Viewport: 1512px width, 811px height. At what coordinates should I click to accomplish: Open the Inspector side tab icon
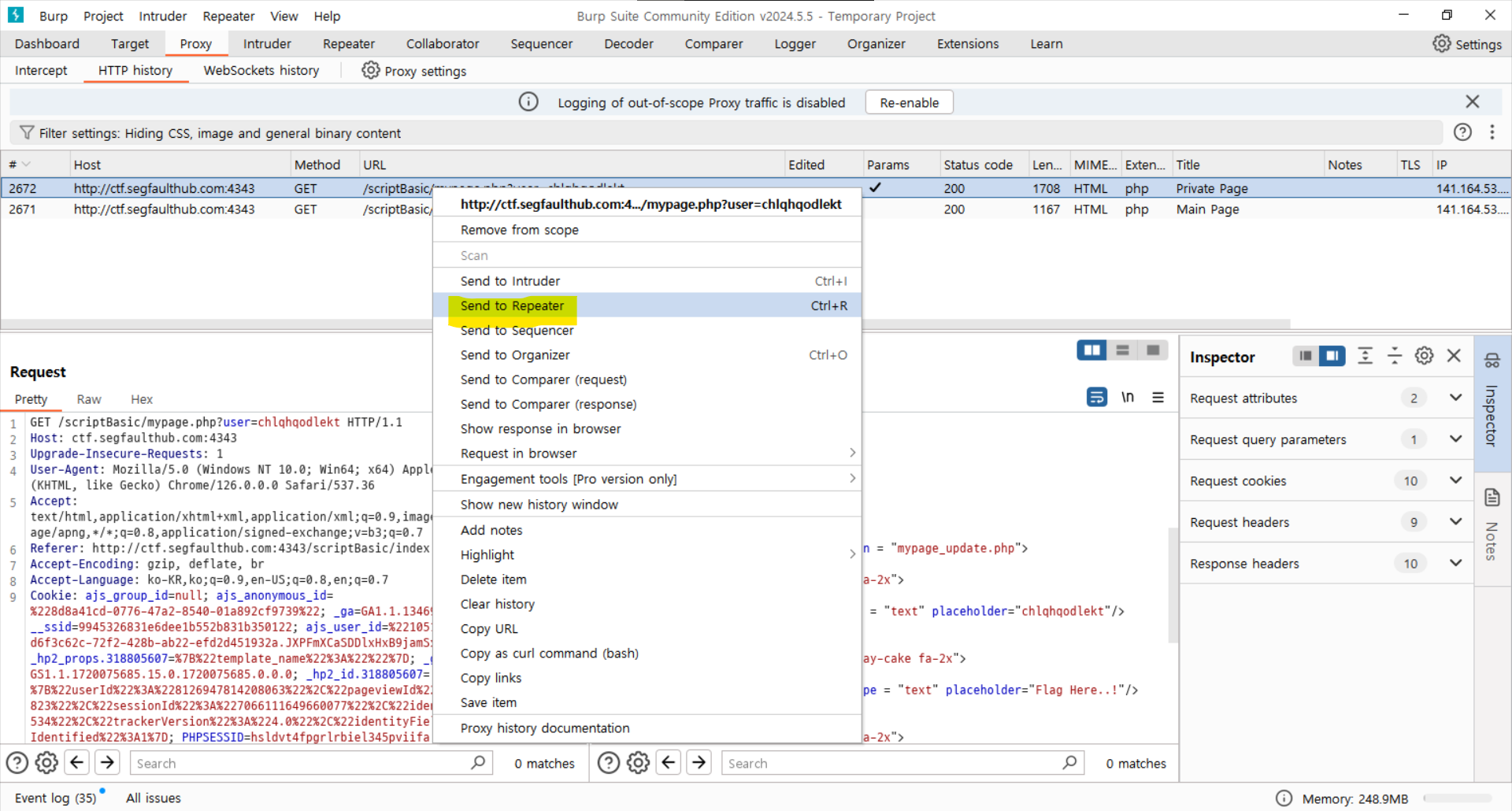[1492, 361]
